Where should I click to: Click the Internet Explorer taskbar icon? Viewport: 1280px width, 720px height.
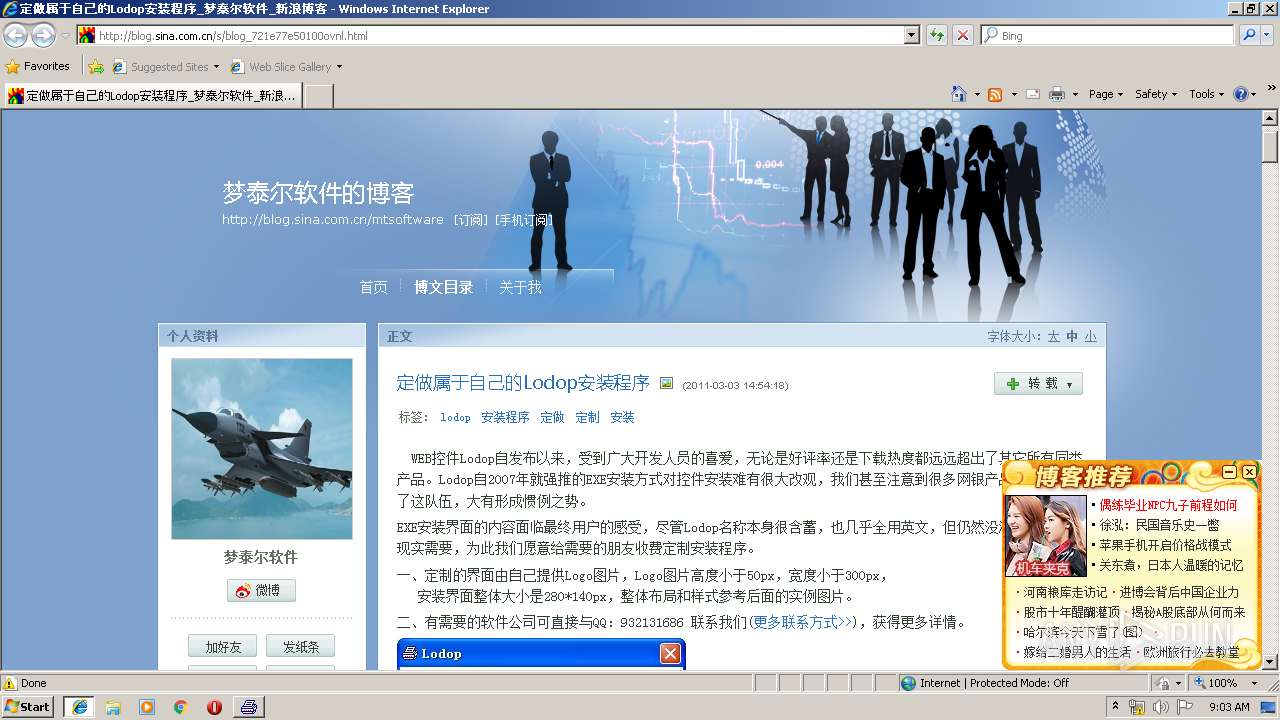coord(79,706)
